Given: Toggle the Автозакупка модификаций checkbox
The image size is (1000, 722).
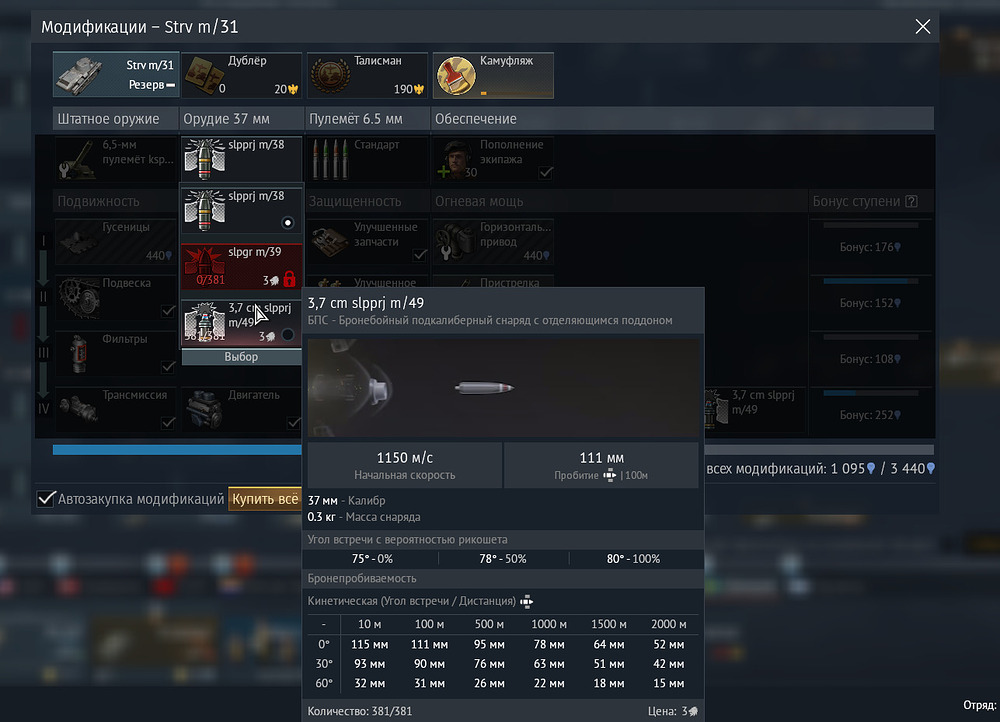Looking at the screenshot, I should pyautogui.click(x=46, y=499).
